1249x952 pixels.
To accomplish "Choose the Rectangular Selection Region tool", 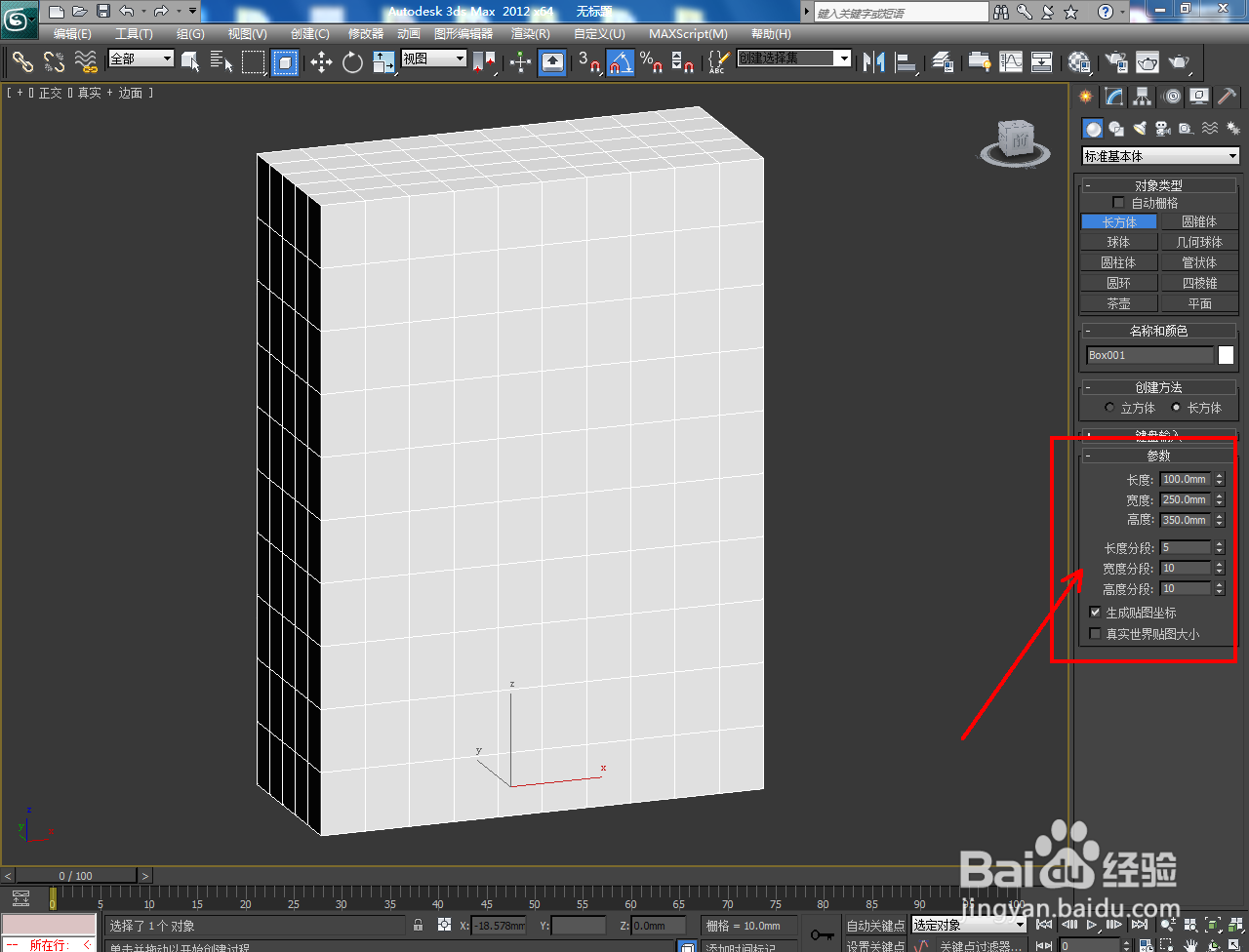I will click(254, 61).
